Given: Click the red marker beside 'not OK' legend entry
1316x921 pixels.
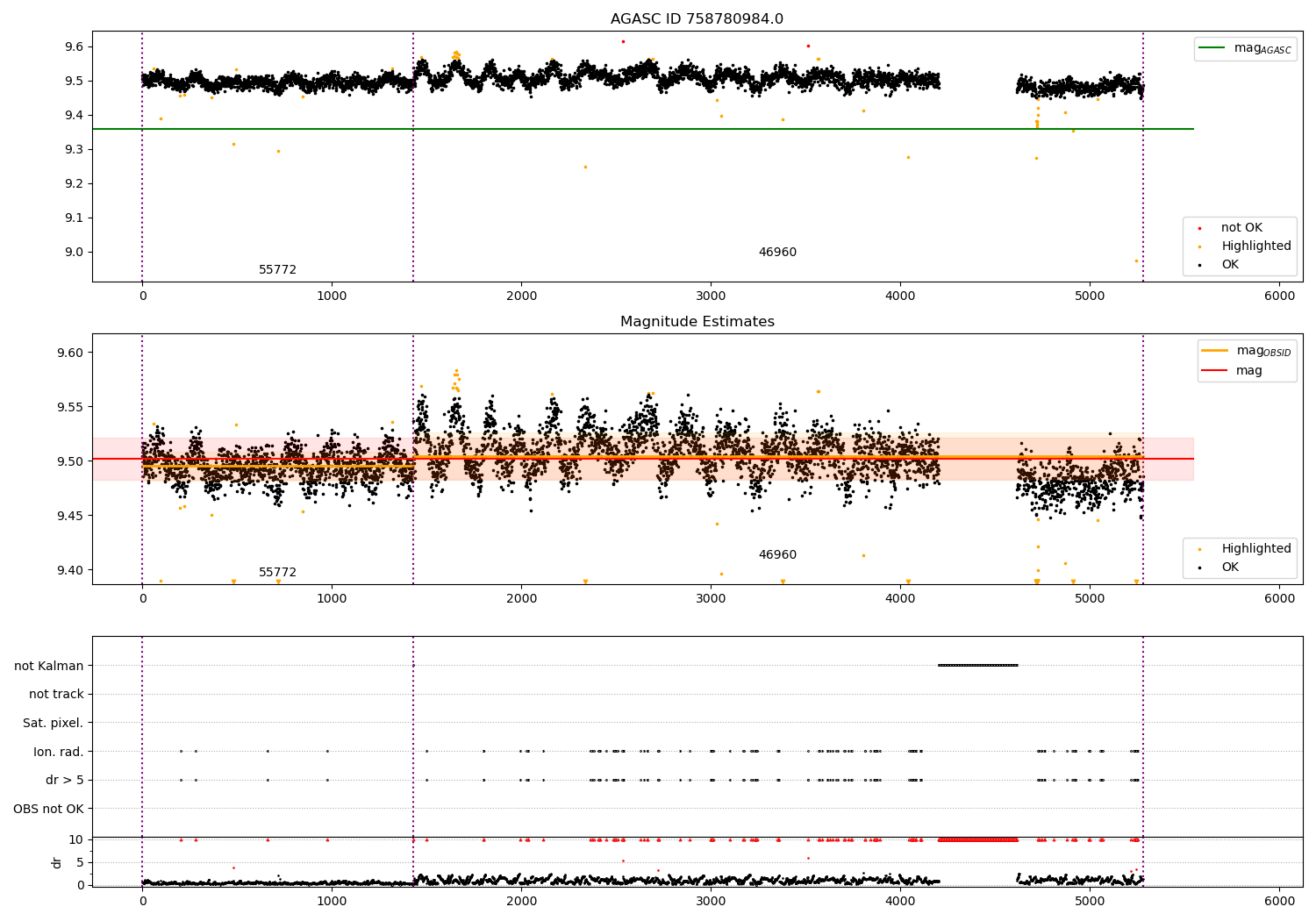Looking at the screenshot, I should coord(1199,228).
